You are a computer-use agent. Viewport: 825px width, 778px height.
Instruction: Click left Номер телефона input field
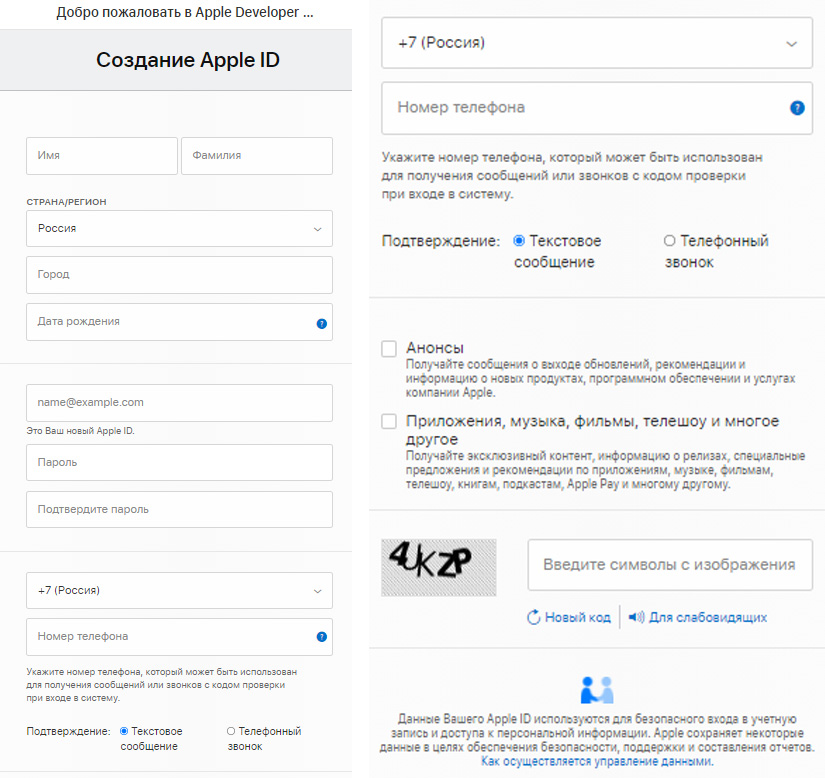[179, 637]
